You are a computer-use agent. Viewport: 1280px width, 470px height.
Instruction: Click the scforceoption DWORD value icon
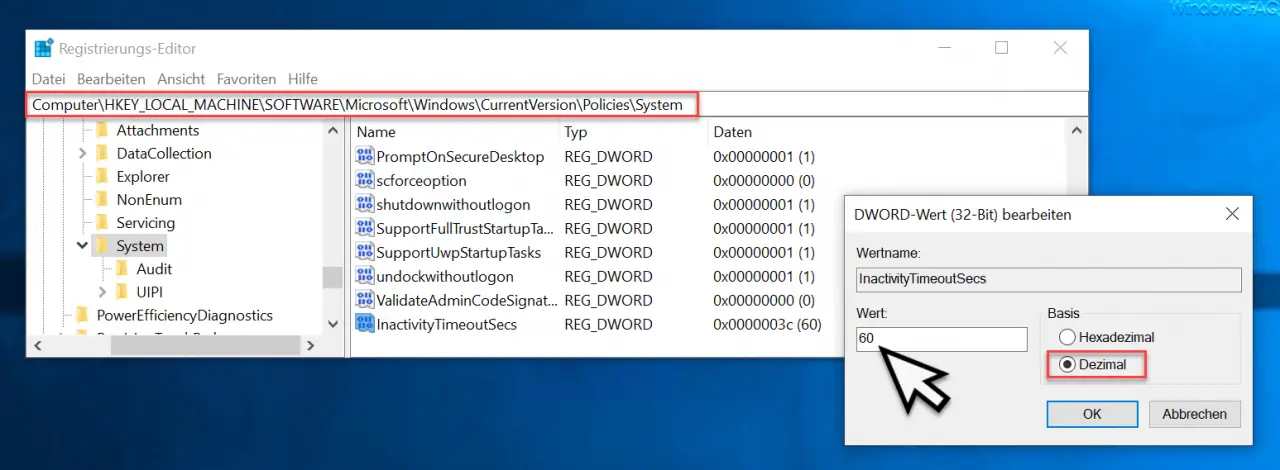tap(364, 181)
